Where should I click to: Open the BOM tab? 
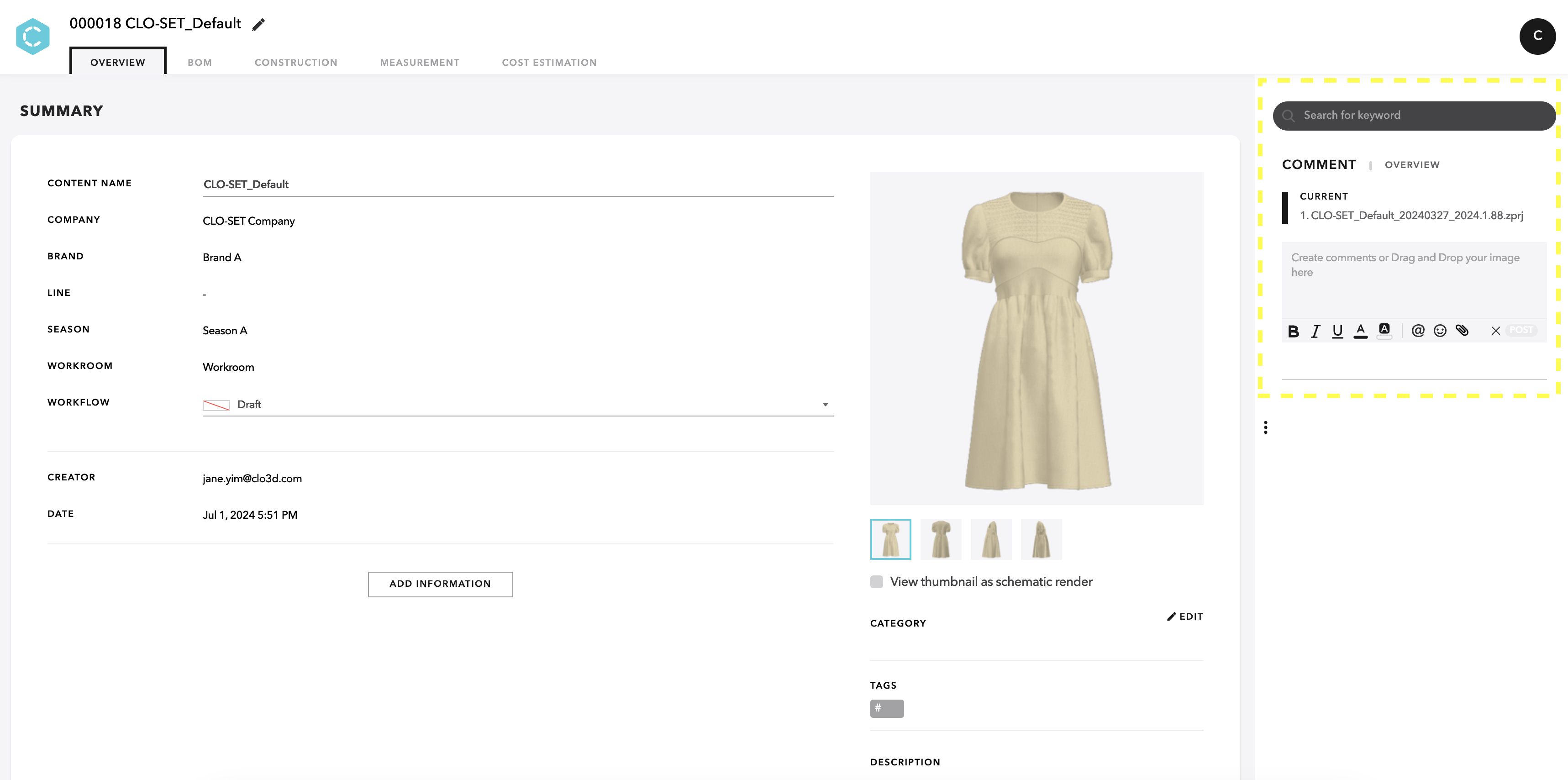point(200,63)
